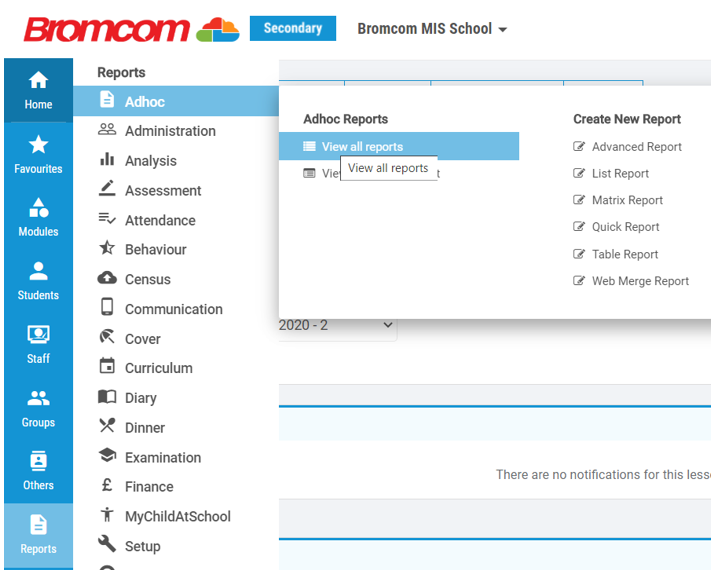711x570 pixels.
Task: Click the Administration people icon
Action: (107, 129)
